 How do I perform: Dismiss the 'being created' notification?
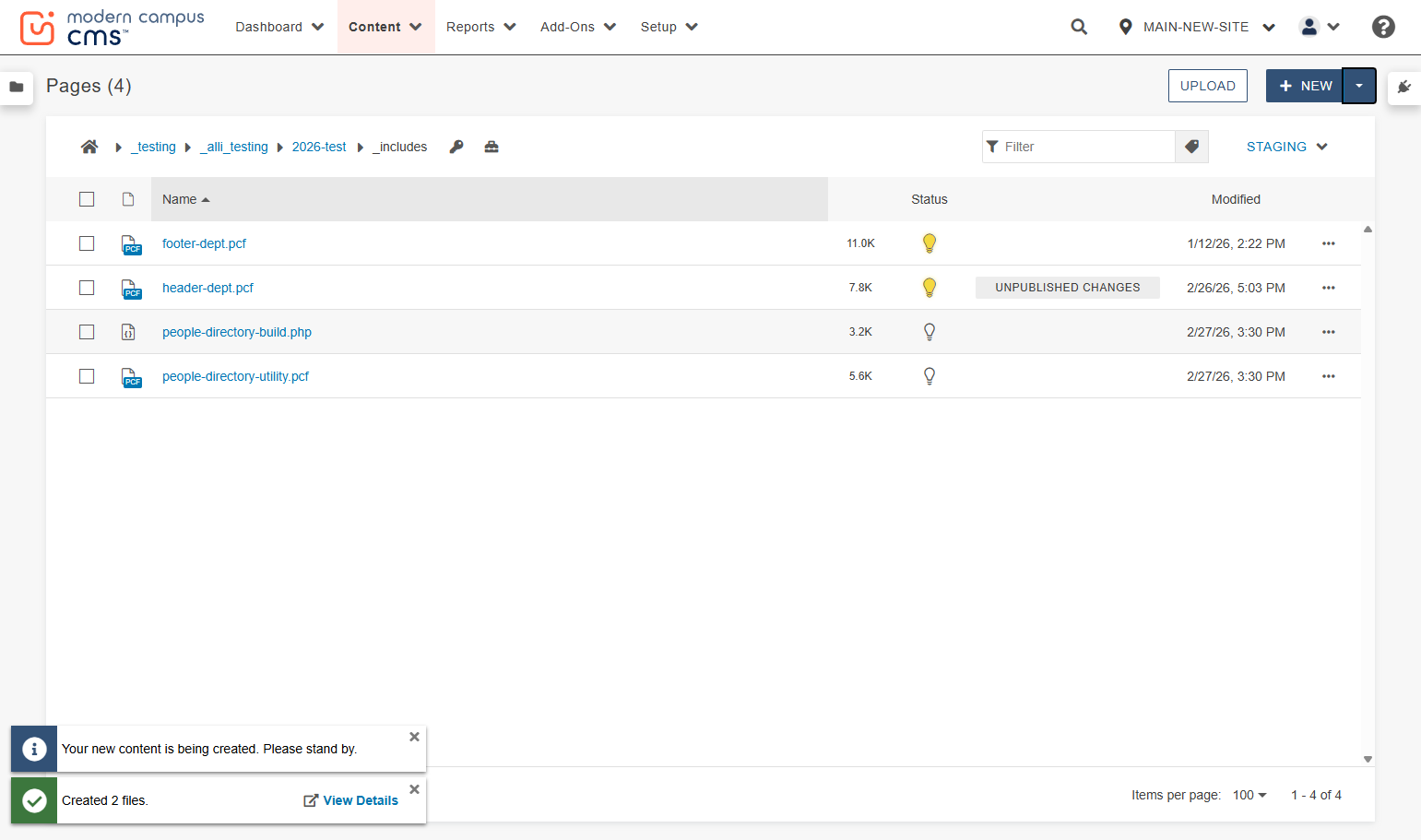click(414, 737)
